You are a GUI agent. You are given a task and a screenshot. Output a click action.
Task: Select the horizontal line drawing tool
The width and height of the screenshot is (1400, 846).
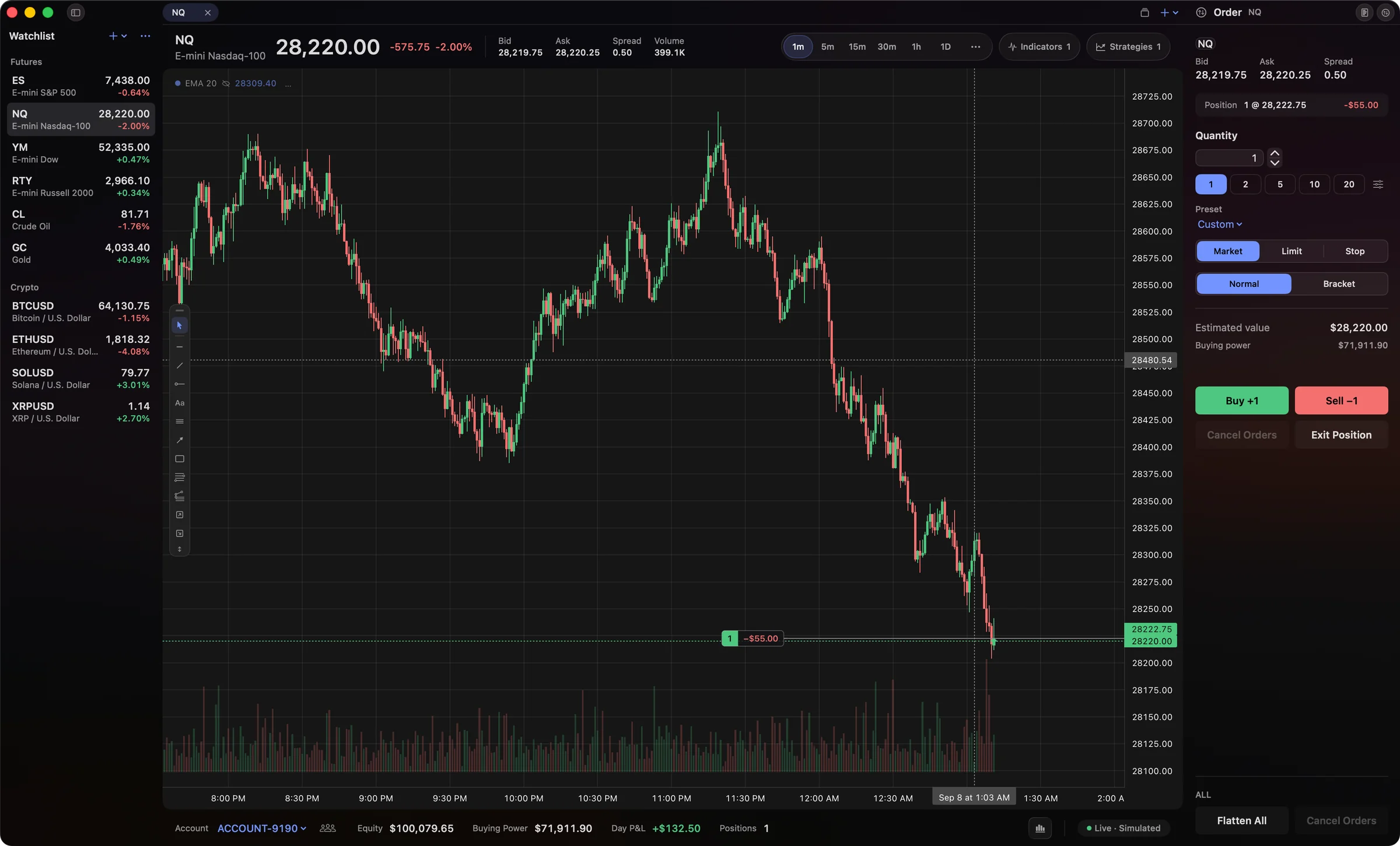pyautogui.click(x=179, y=347)
